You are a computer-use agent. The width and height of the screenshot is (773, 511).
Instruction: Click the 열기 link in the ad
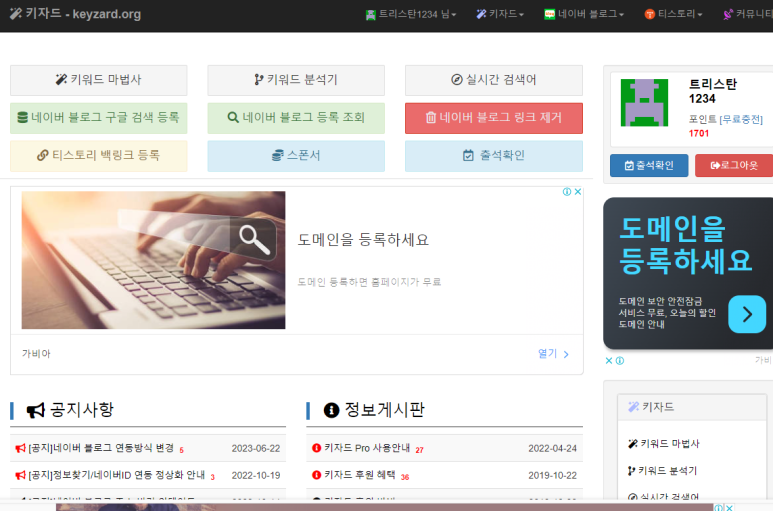pyautogui.click(x=553, y=354)
